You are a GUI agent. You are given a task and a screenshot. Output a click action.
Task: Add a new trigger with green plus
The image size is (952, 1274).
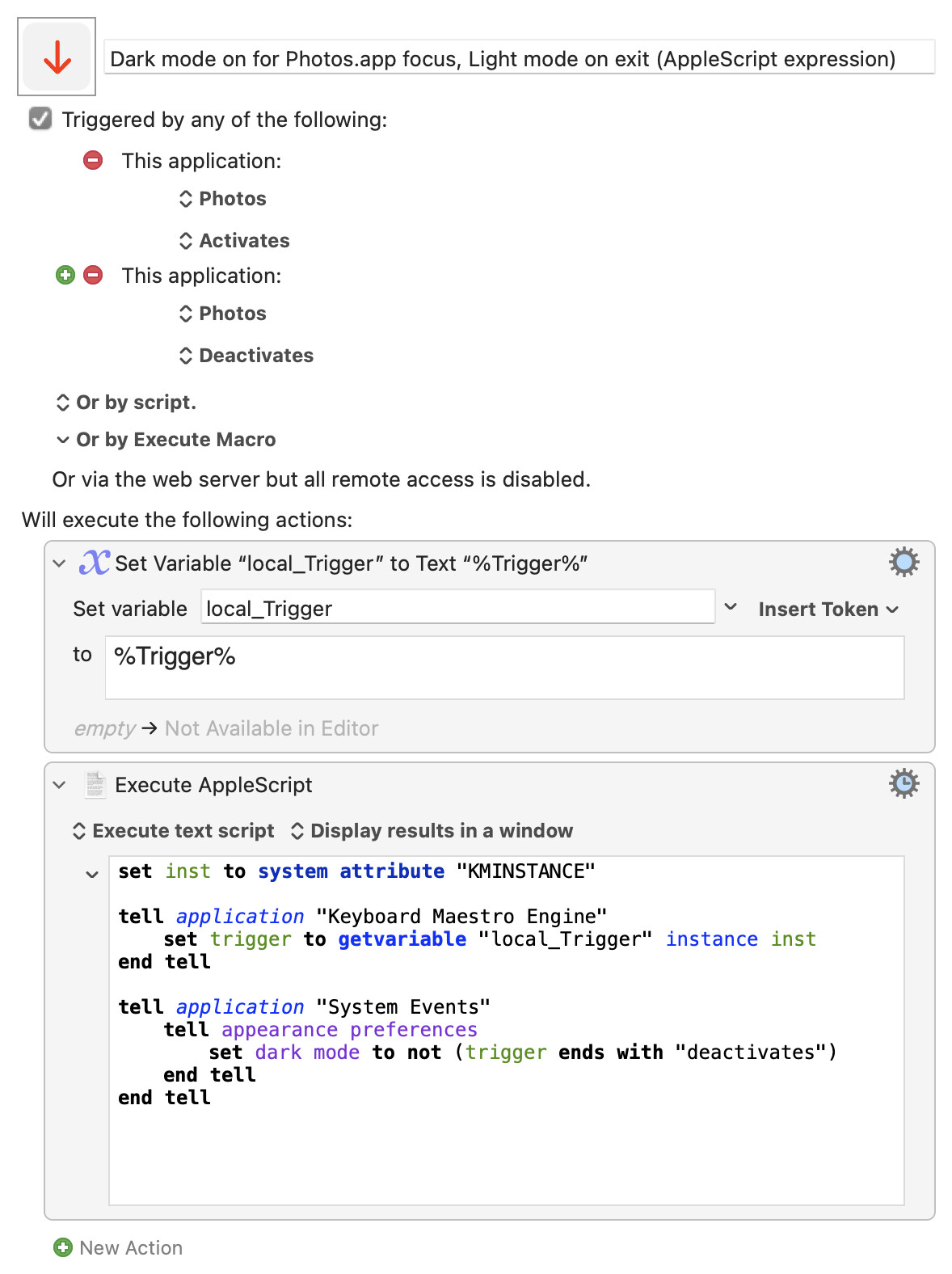(65, 275)
